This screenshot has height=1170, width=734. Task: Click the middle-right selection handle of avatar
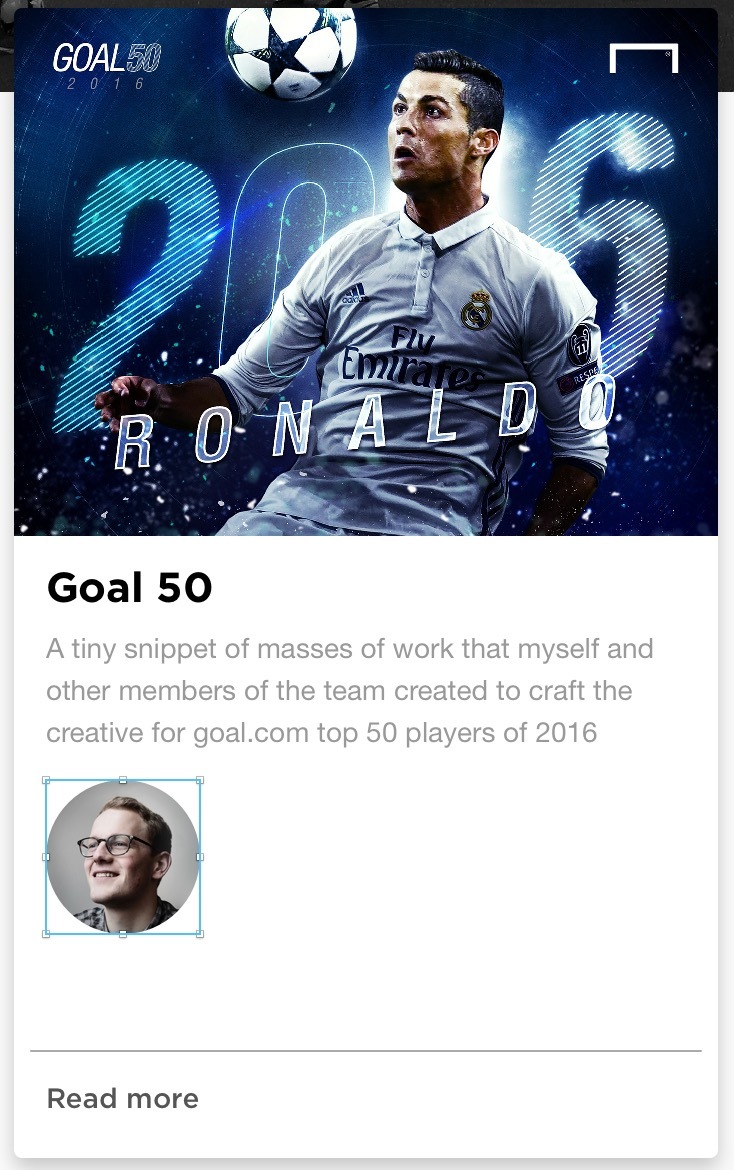(200, 857)
